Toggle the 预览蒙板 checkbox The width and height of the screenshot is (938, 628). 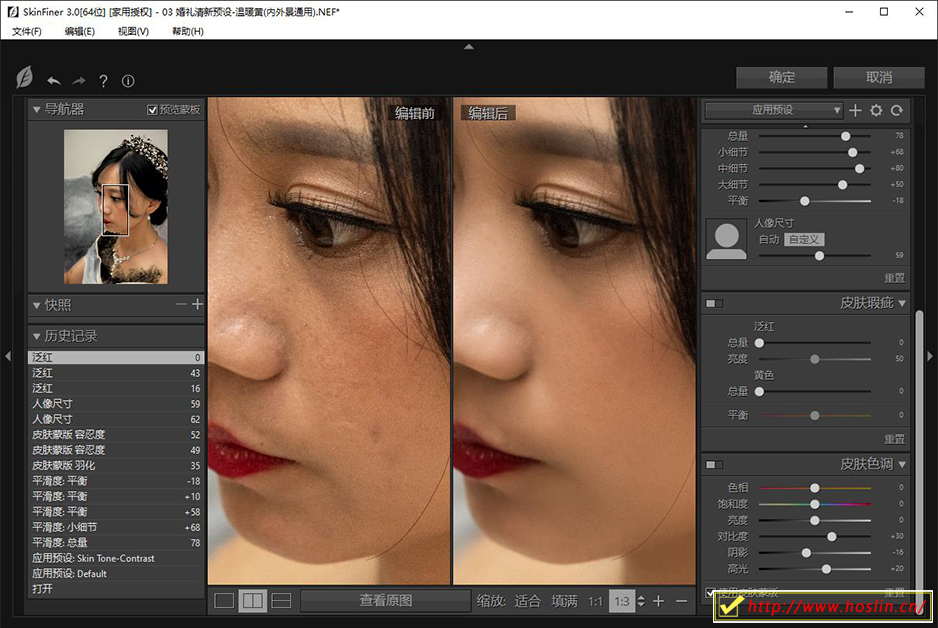pyautogui.click(x=153, y=110)
